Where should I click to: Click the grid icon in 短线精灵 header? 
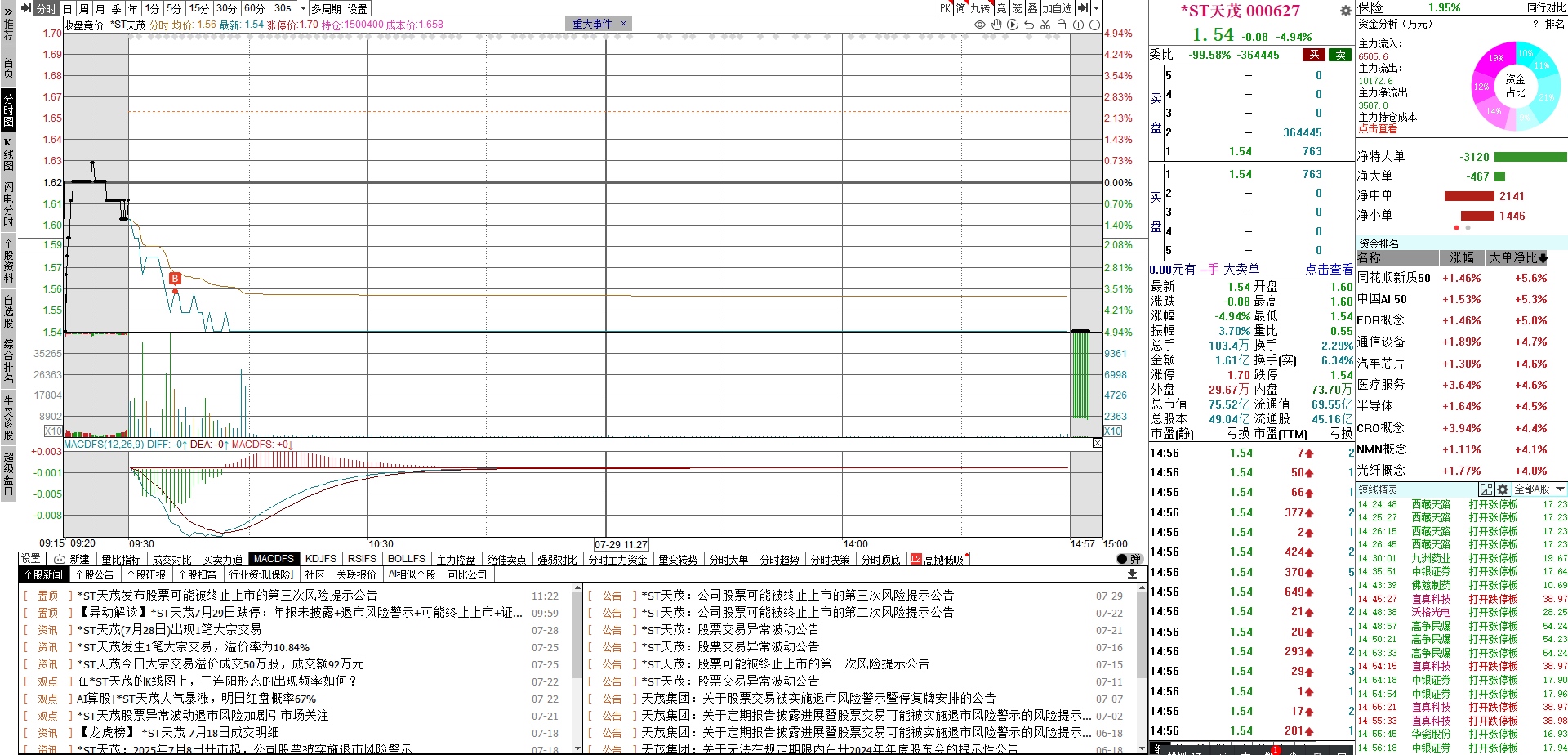tap(1486, 489)
